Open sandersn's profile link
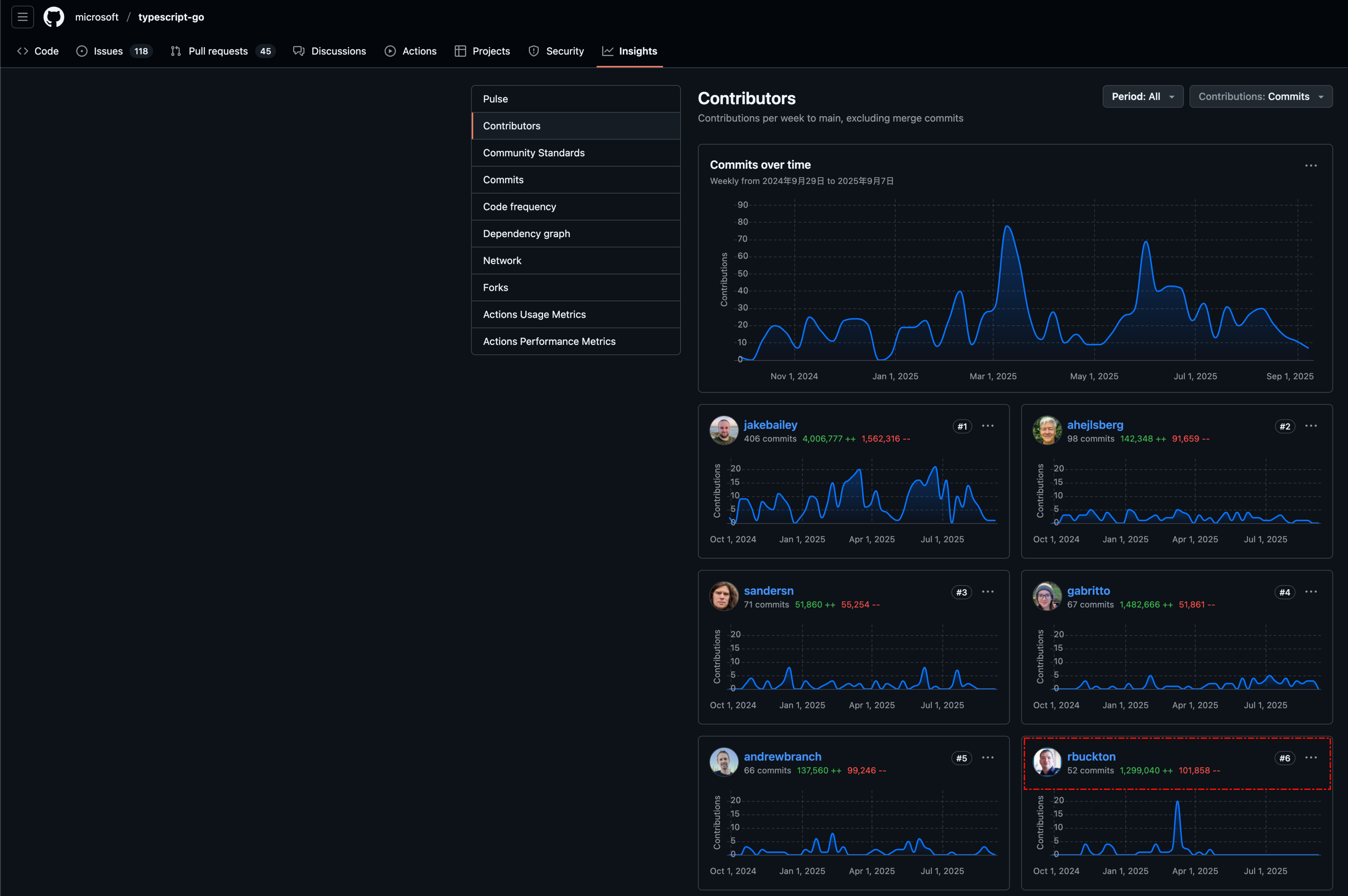 (x=769, y=590)
